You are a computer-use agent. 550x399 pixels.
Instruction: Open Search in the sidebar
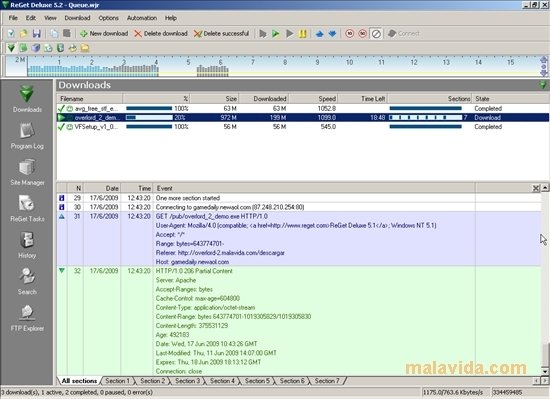pyautogui.click(x=27, y=282)
